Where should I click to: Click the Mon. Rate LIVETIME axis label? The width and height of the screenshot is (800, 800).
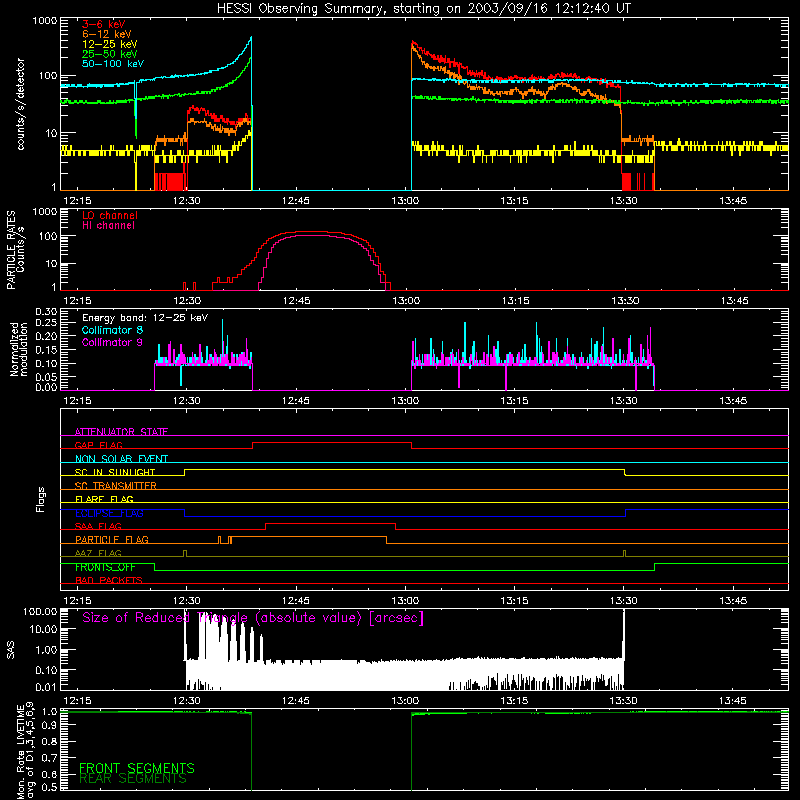click(x=25, y=752)
